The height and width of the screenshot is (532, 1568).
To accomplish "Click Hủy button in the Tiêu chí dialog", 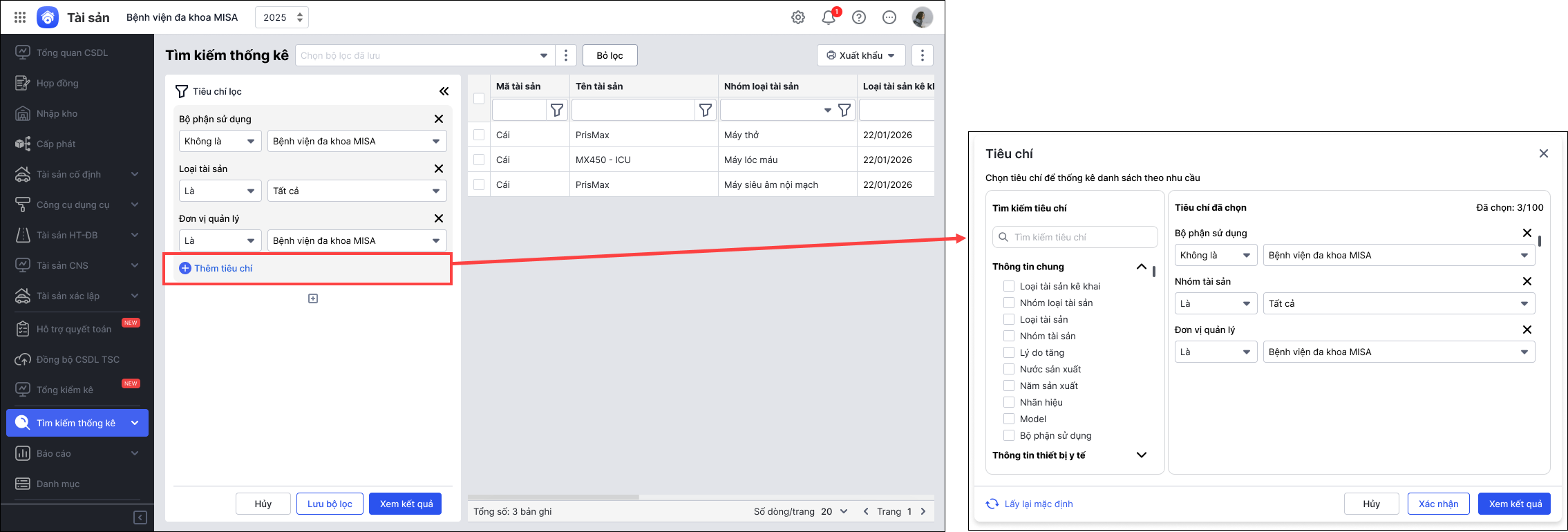I will (x=1371, y=504).
